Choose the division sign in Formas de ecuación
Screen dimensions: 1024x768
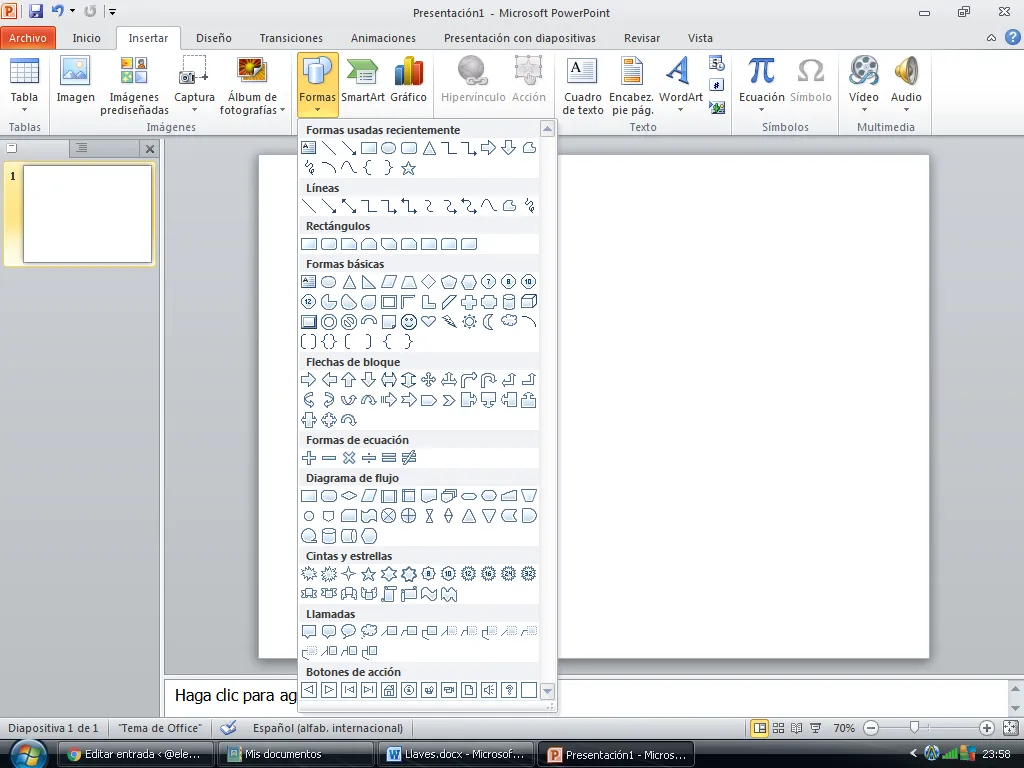(x=369, y=458)
